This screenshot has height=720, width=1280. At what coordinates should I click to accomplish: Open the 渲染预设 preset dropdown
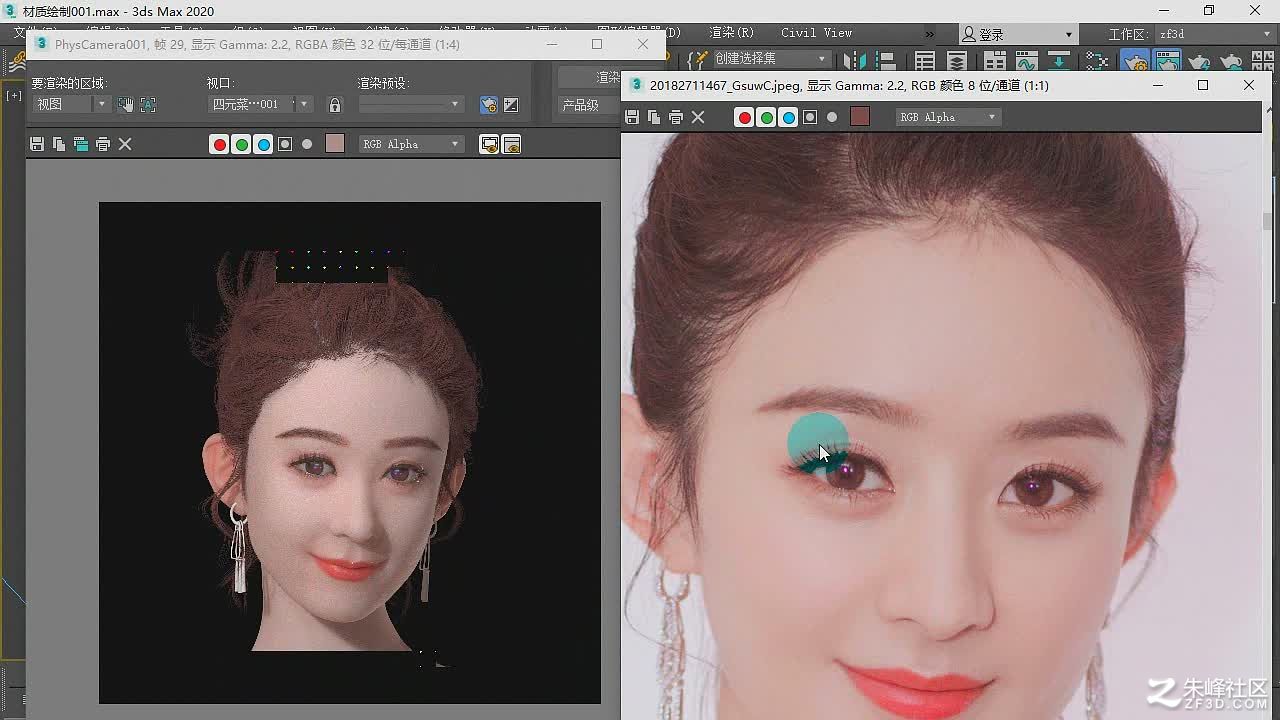coord(411,104)
